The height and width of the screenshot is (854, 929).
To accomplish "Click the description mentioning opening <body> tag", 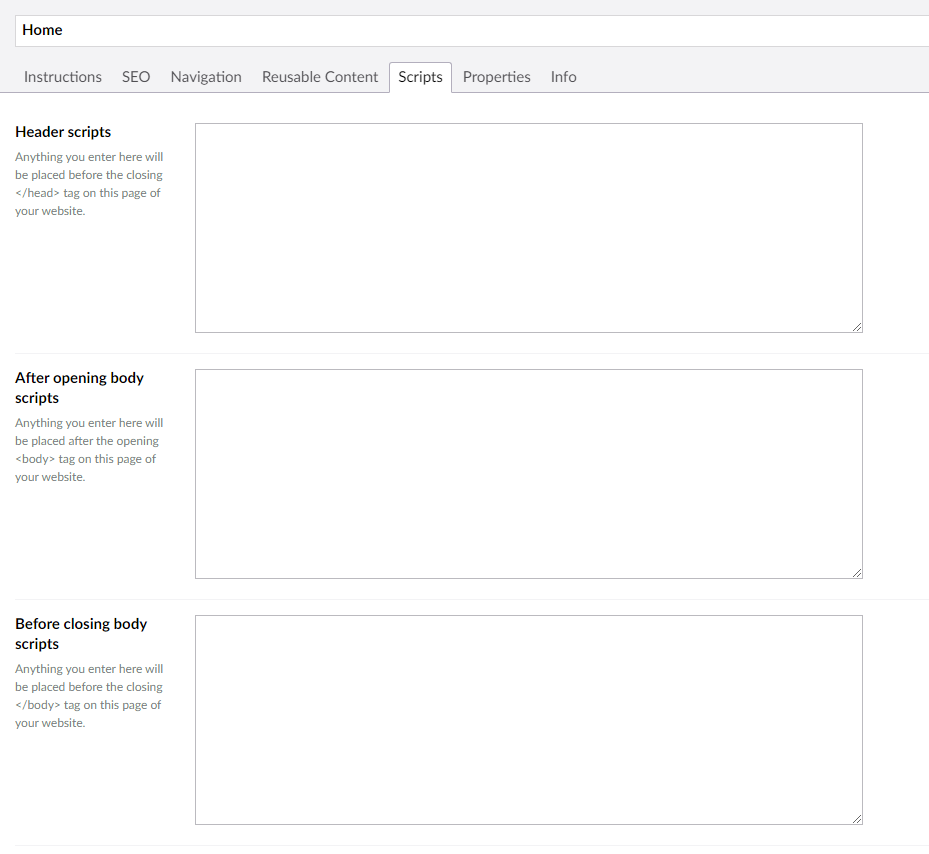I will pyautogui.click(x=89, y=450).
